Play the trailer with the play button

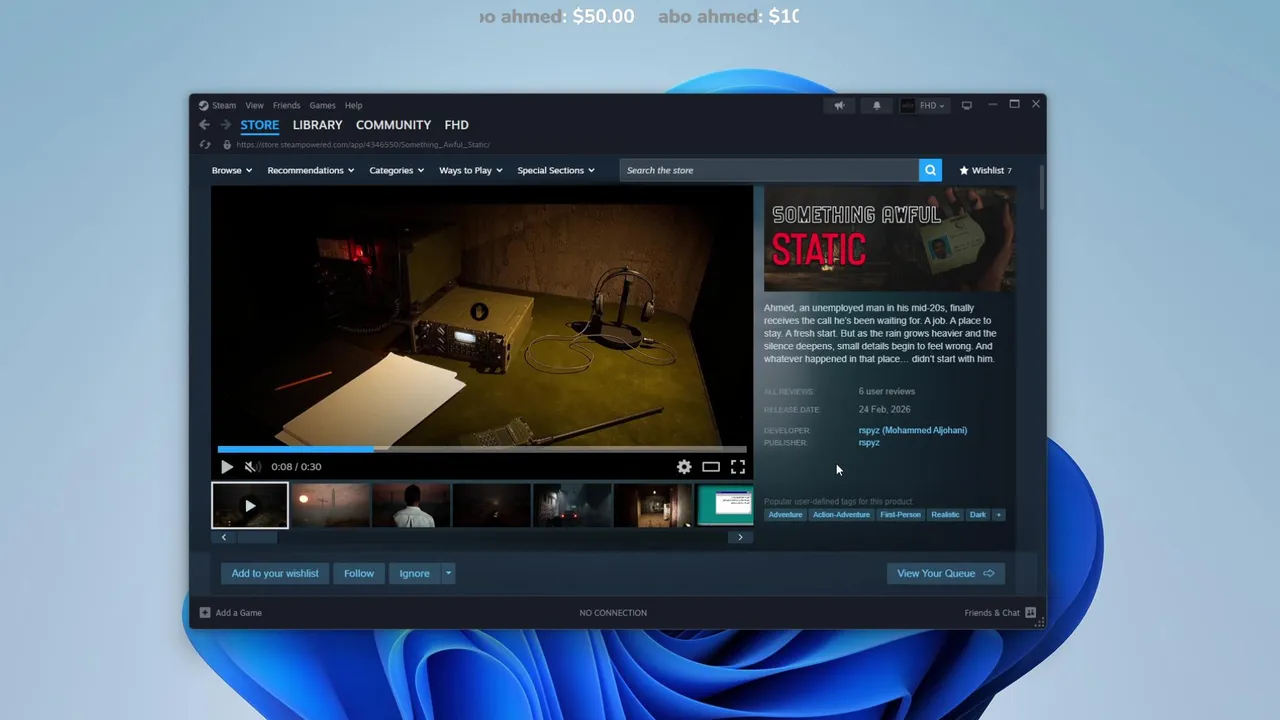click(x=227, y=467)
